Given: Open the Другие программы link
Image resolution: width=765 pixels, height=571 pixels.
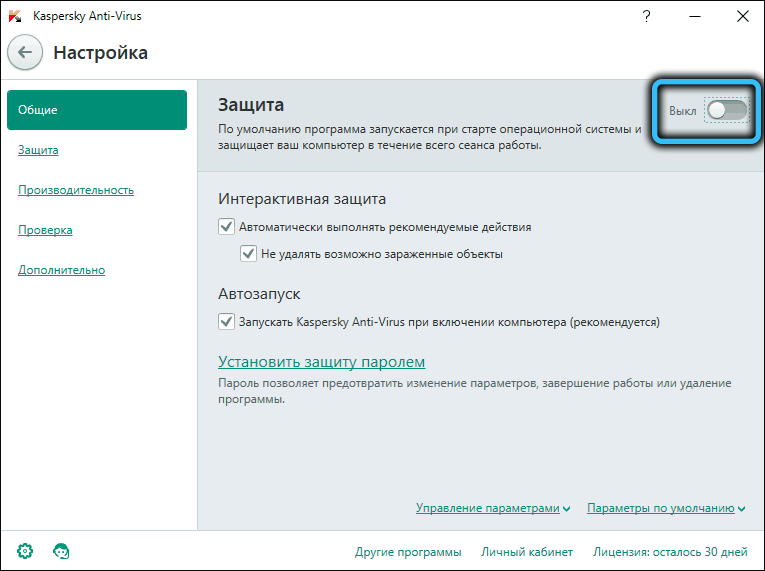Looking at the screenshot, I should 408,552.
